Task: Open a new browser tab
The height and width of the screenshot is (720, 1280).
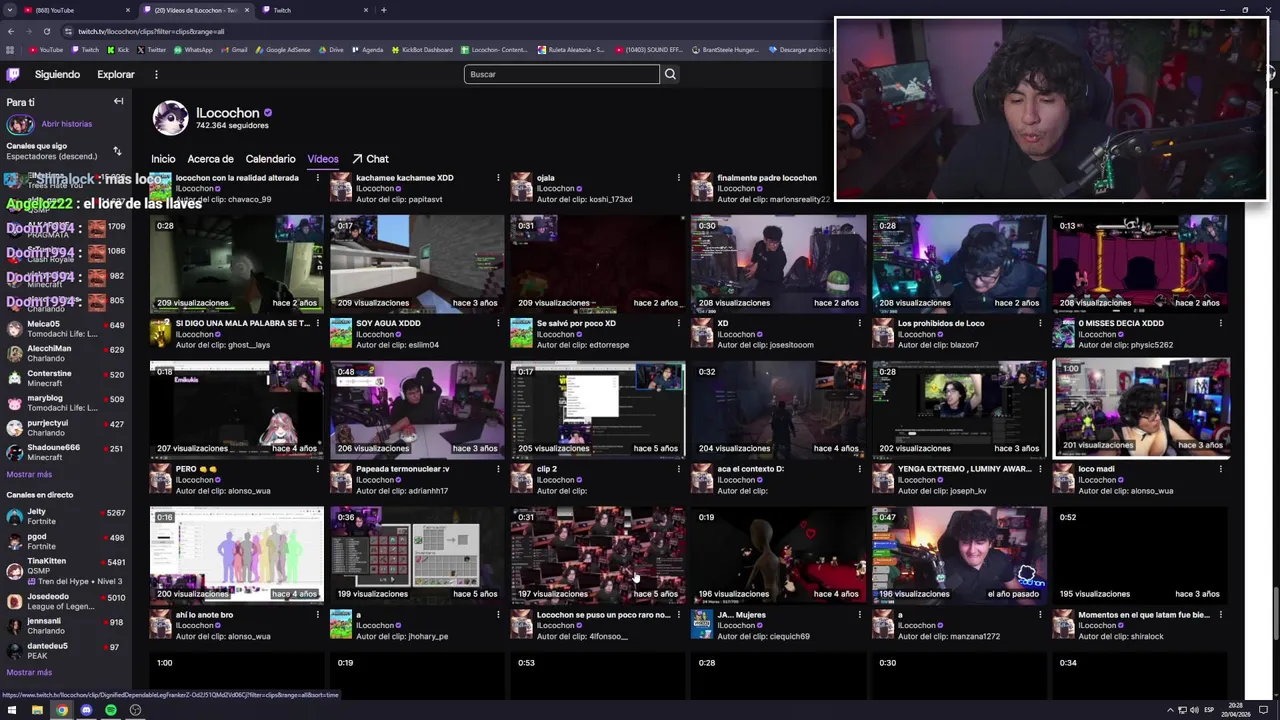Action: [384, 10]
